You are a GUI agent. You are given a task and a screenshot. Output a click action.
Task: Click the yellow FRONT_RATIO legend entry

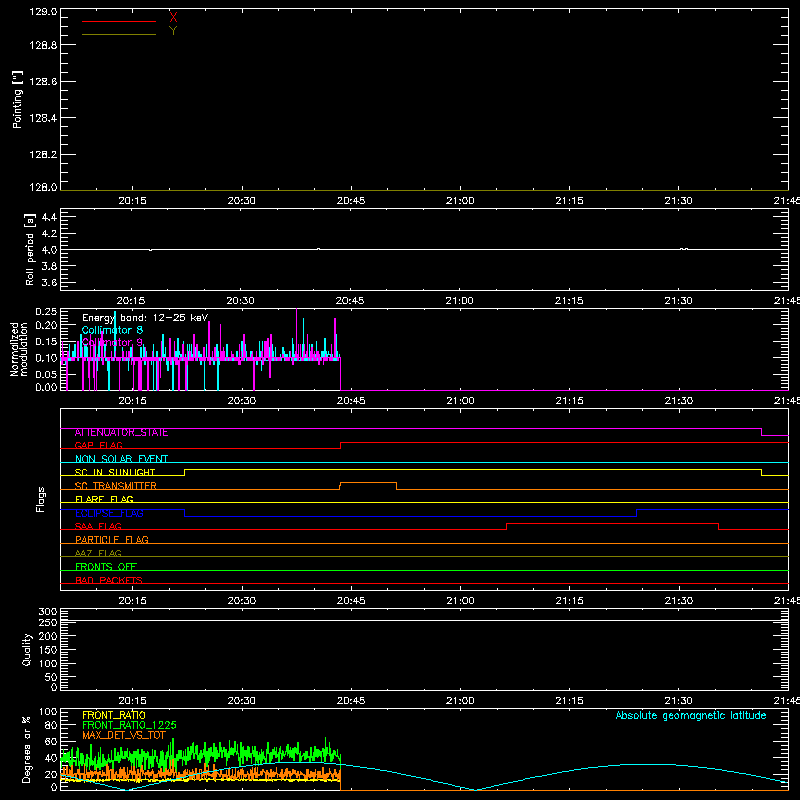pos(114,715)
